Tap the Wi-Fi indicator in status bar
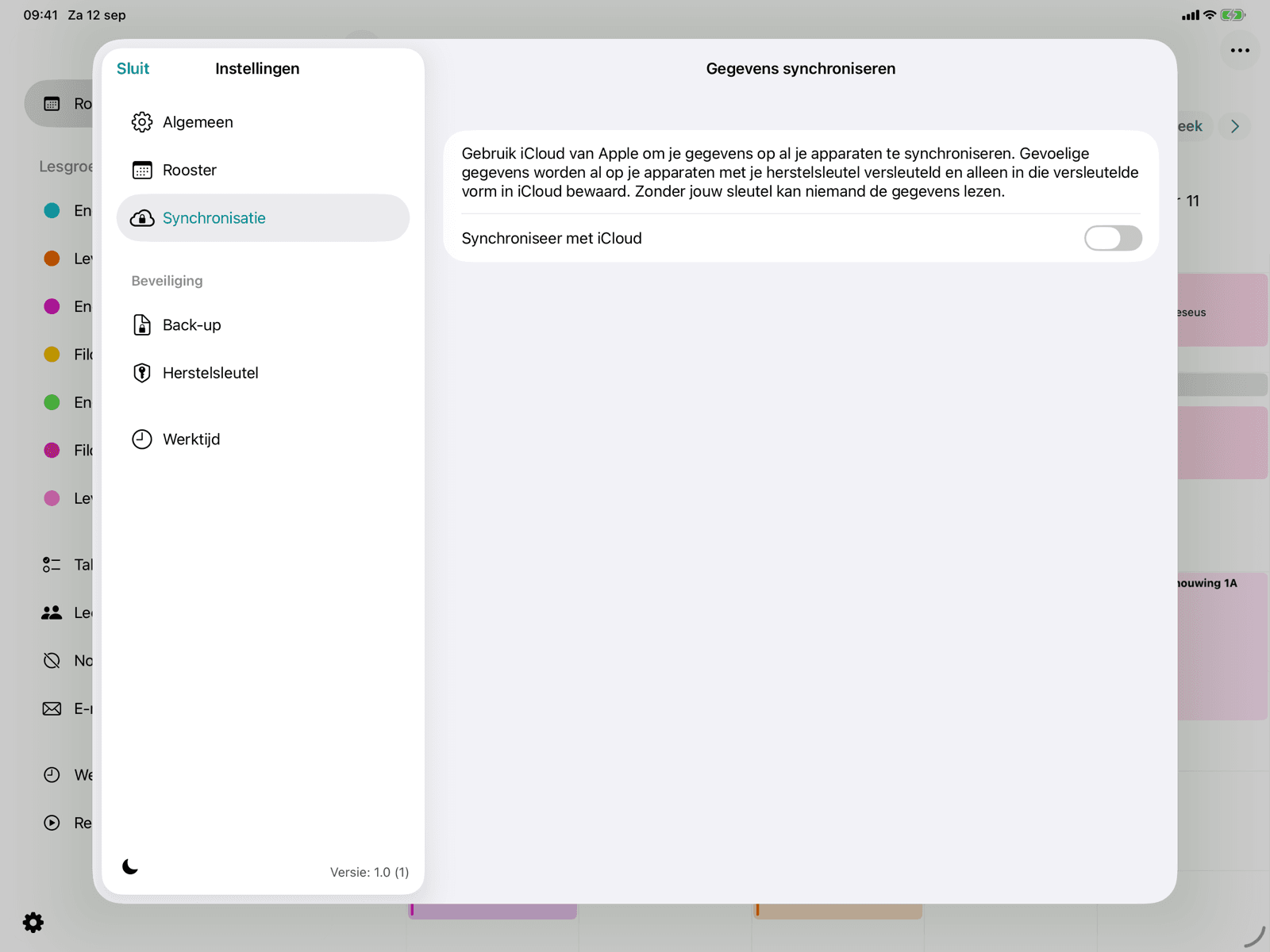1270x952 pixels. tap(1210, 15)
